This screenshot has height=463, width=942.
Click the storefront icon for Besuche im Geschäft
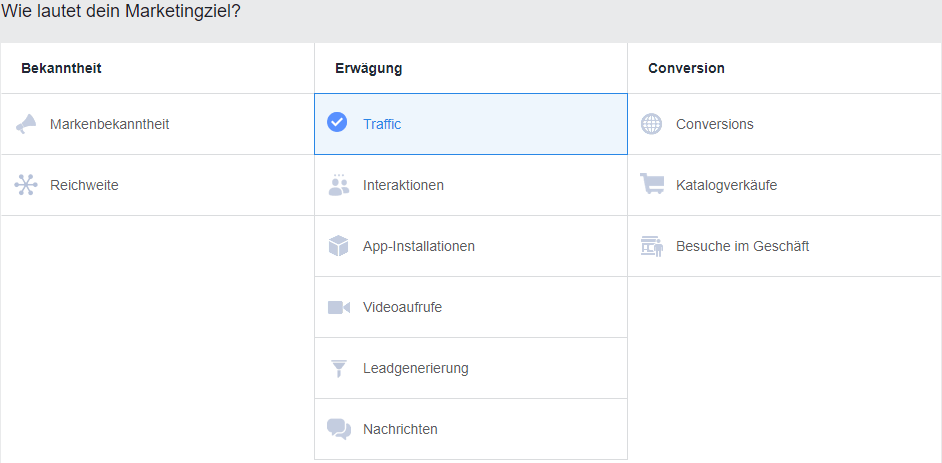652,246
